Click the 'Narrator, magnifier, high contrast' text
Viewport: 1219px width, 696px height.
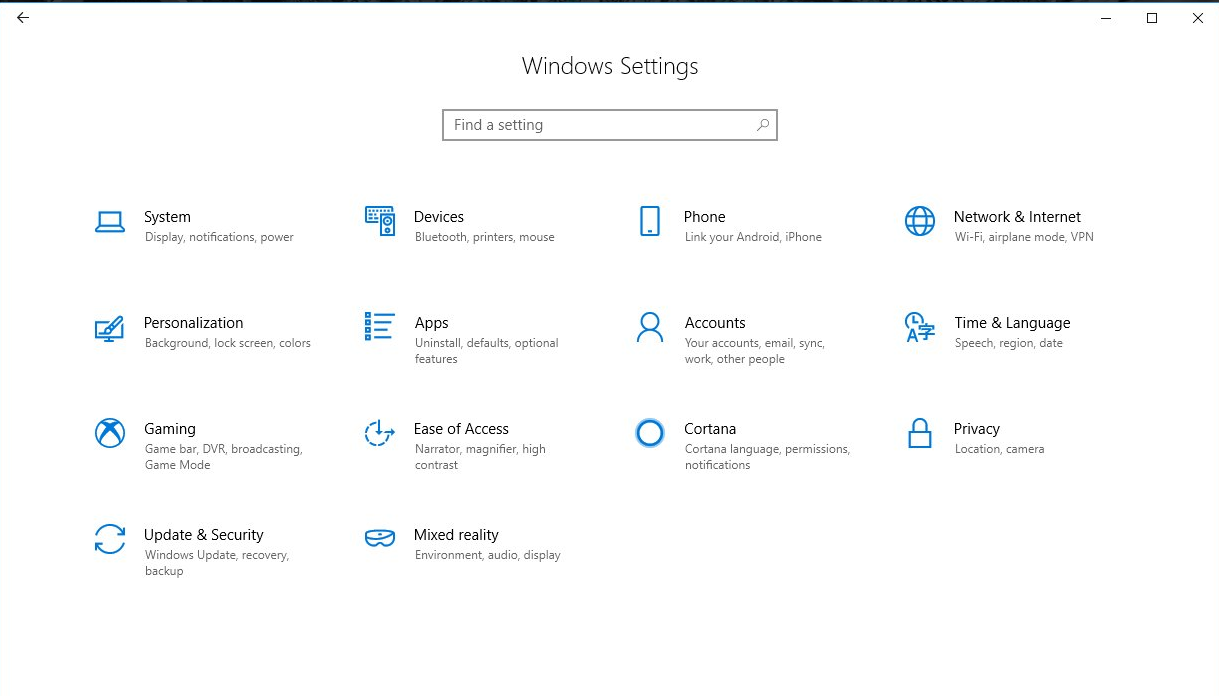480,457
